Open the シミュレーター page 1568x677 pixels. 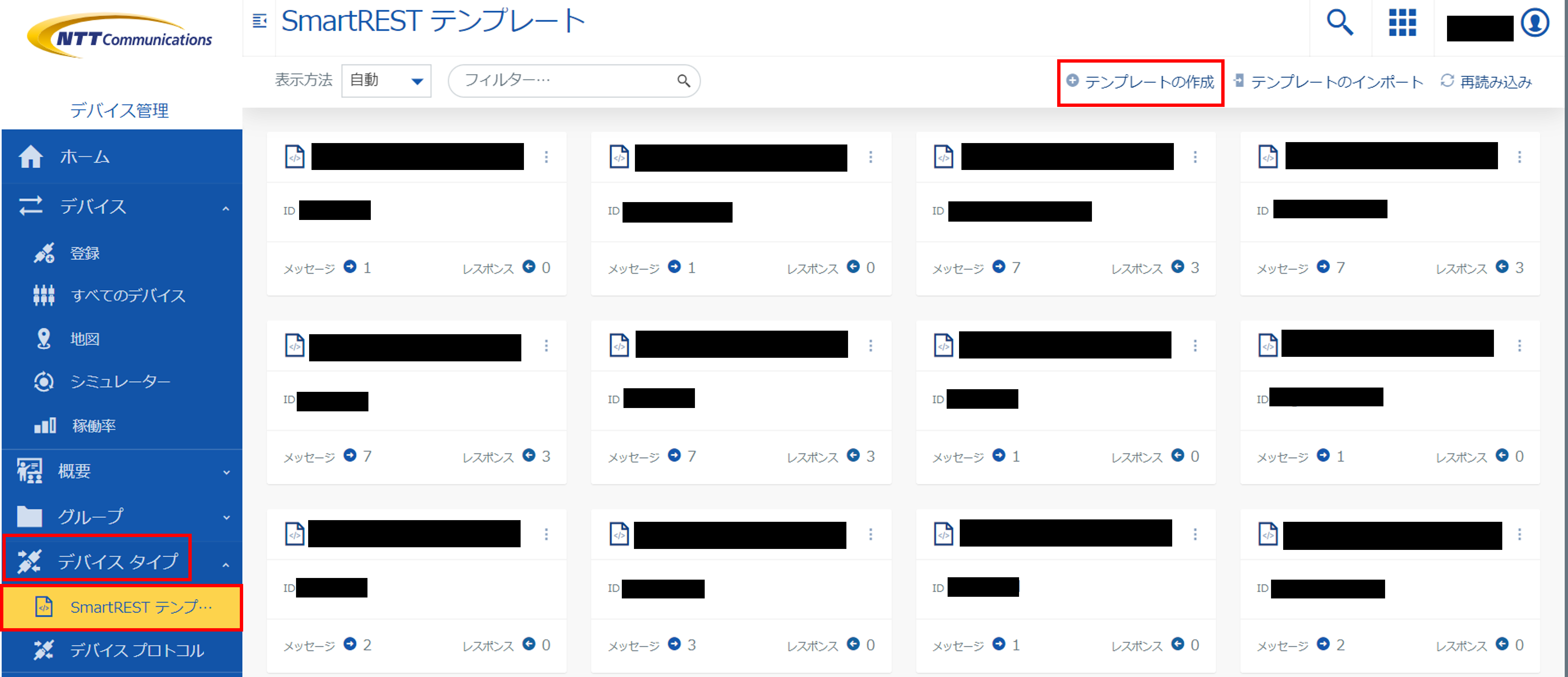click(121, 381)
